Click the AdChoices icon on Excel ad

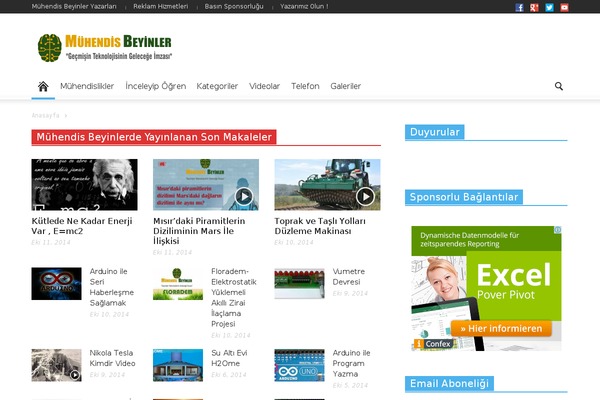[558, 230]
